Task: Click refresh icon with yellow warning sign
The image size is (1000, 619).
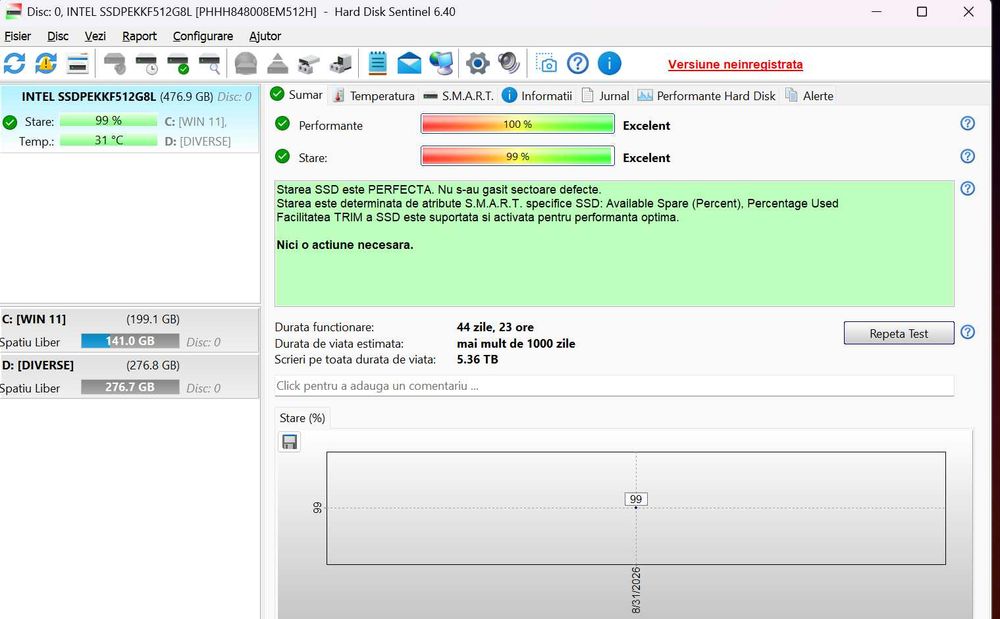Action: point(46,64)
